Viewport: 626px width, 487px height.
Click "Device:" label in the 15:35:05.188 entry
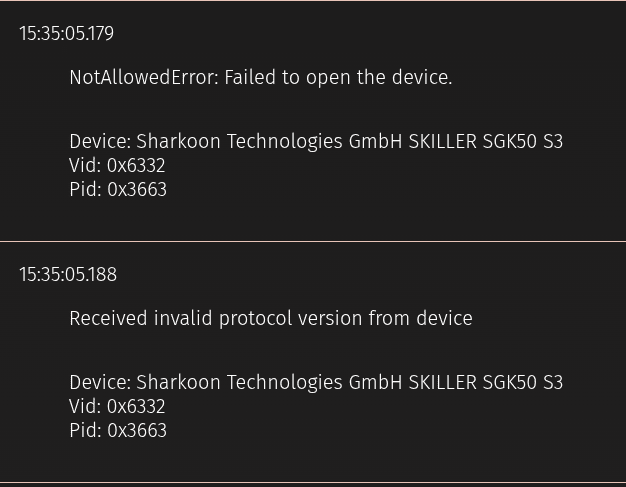point(99,383)
